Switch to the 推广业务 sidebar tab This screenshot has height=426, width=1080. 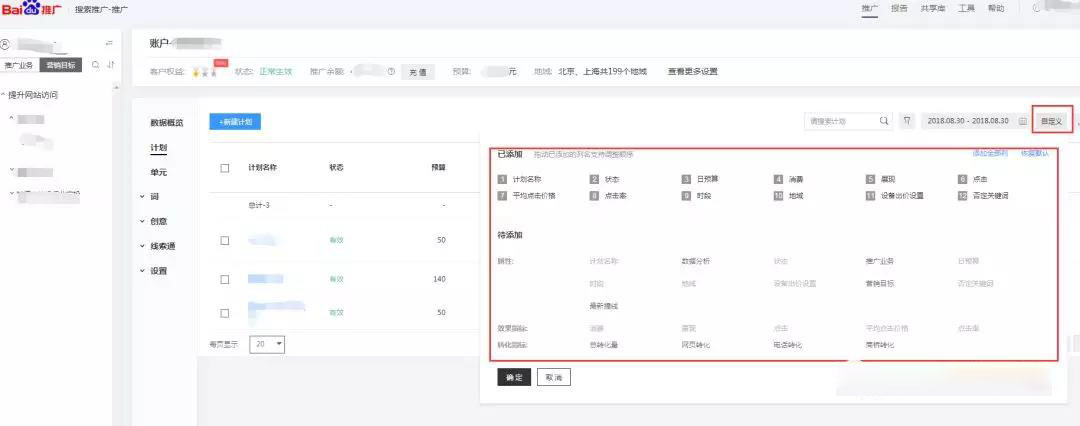pyautogui.click(x=19, y=65)
